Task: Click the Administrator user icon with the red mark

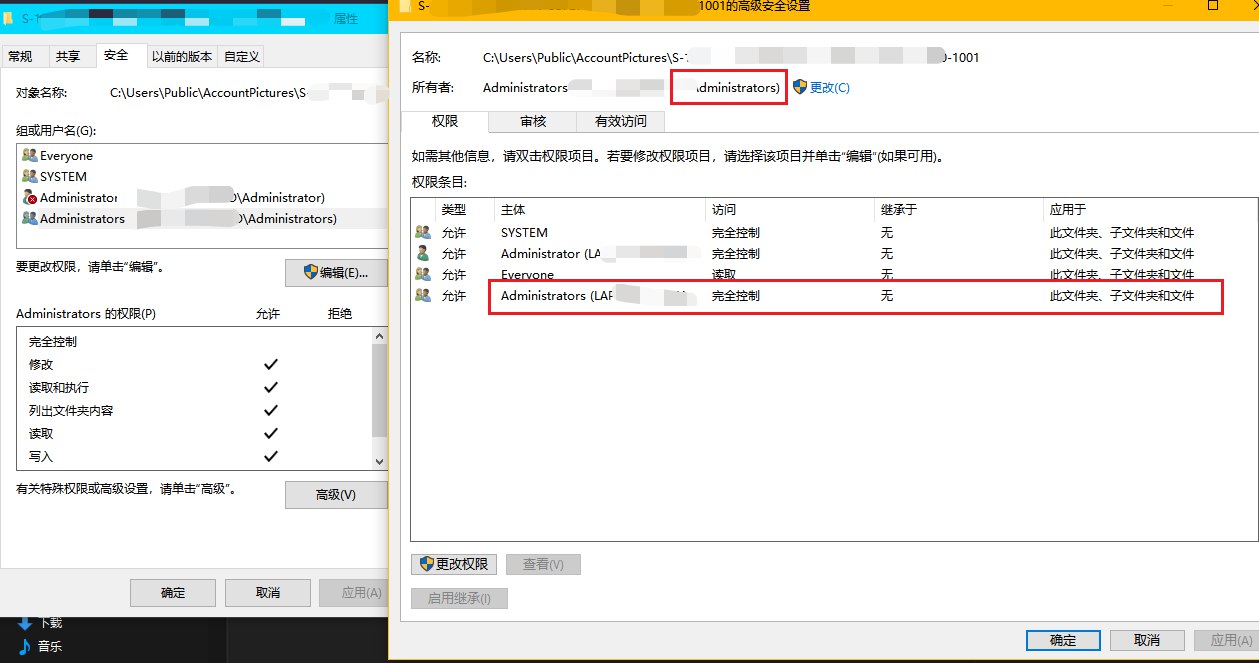Action: (29, 198)
